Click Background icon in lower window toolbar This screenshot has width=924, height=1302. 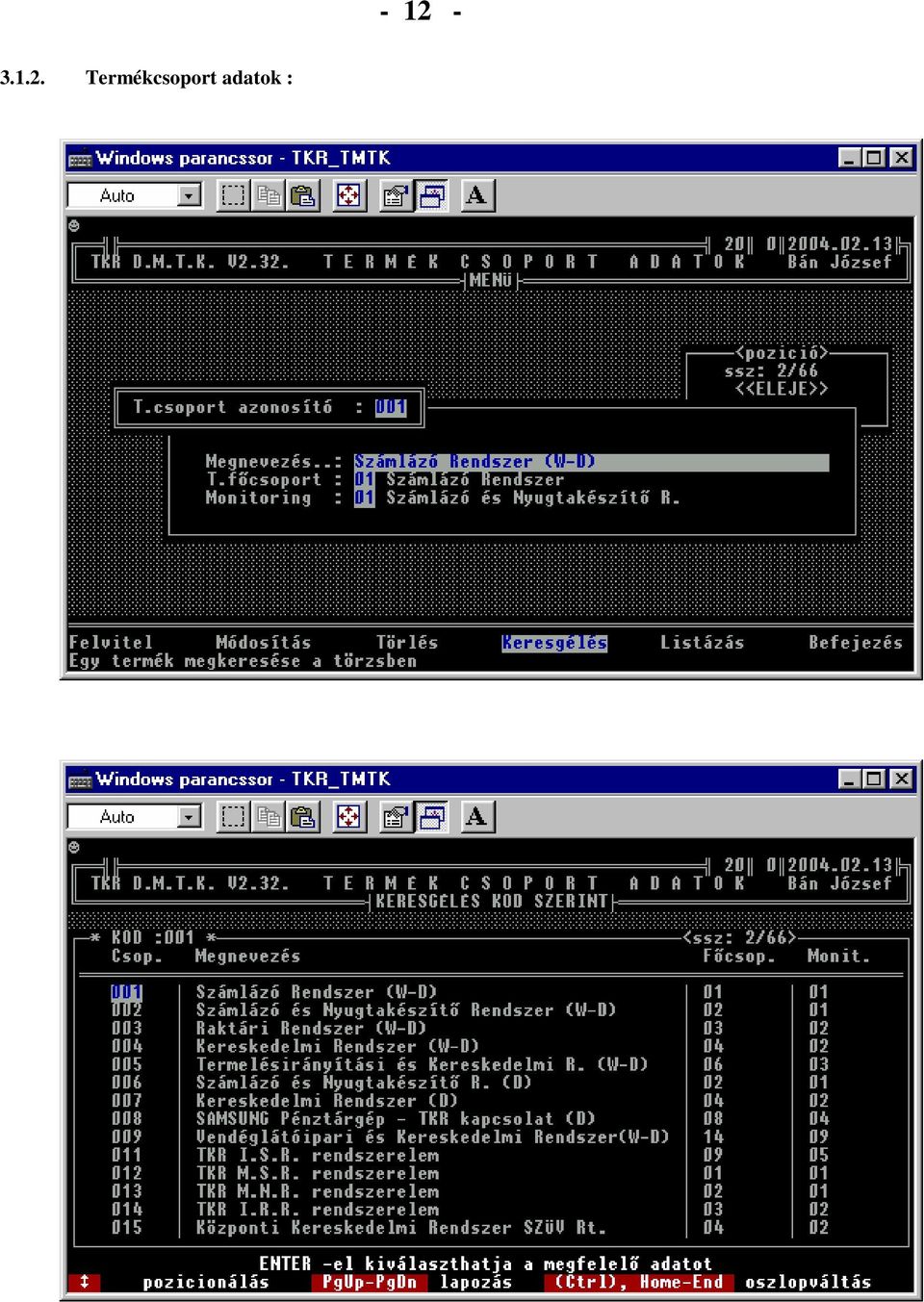click(431, 817)
